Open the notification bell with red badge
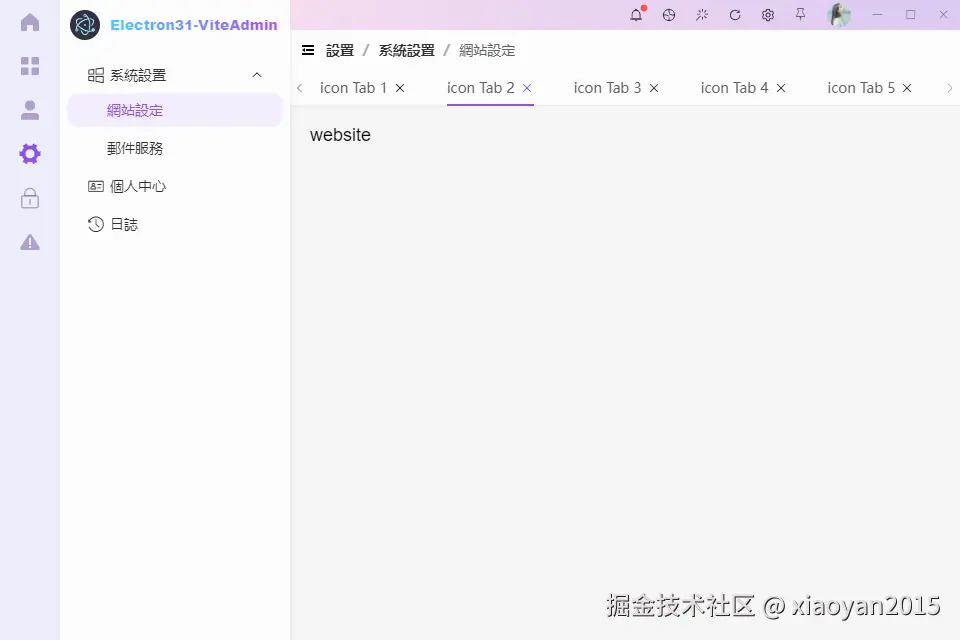Screen dimensions: 960x640 635,14
